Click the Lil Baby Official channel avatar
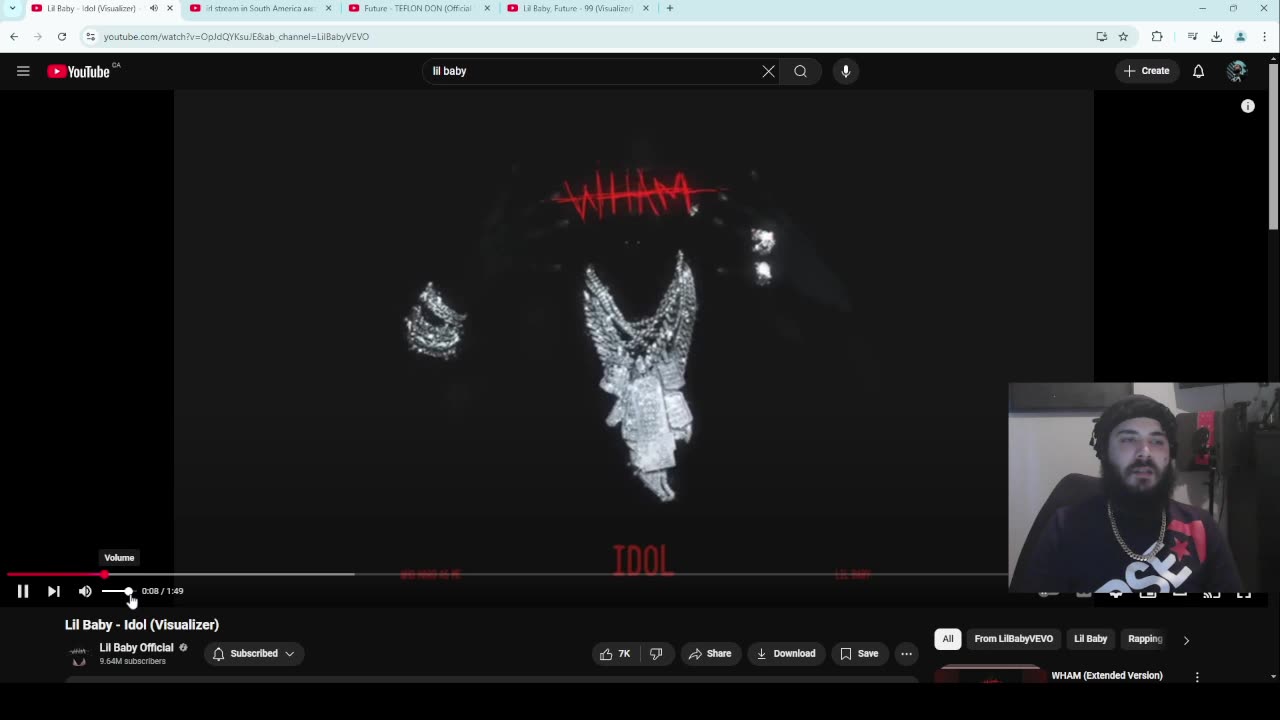 (x=79, y=655)
